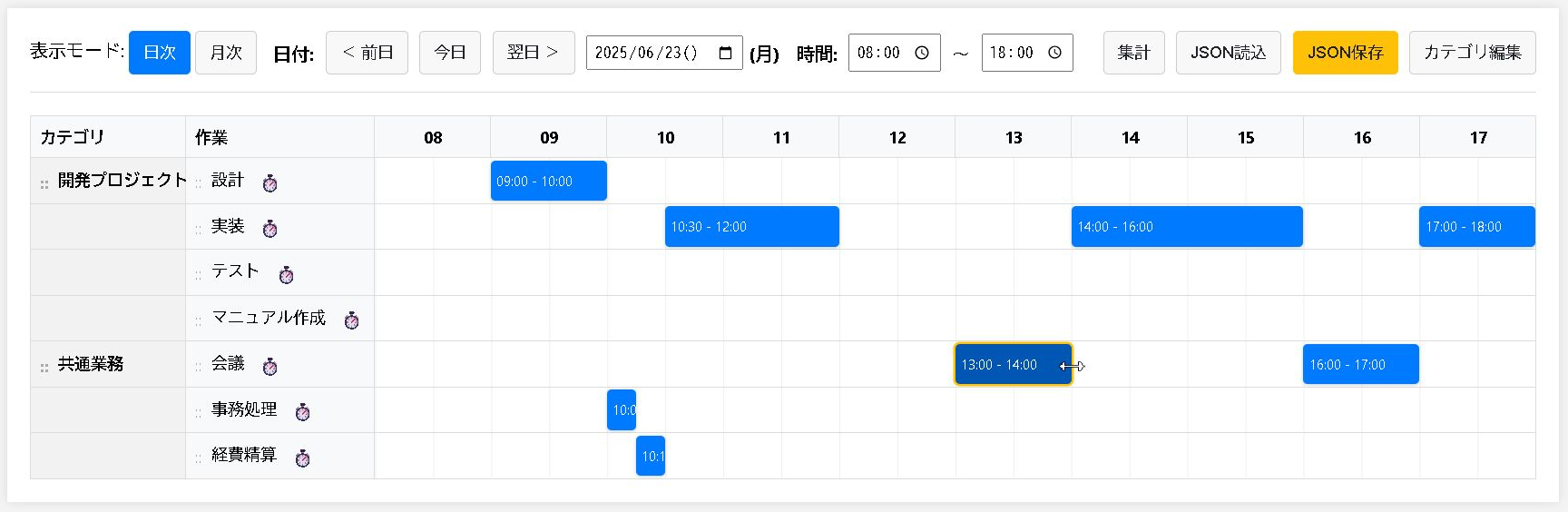Select the 13:00 - 14:00 会議 time block
Screen dimensions: 1568x512
point(1014,364)
